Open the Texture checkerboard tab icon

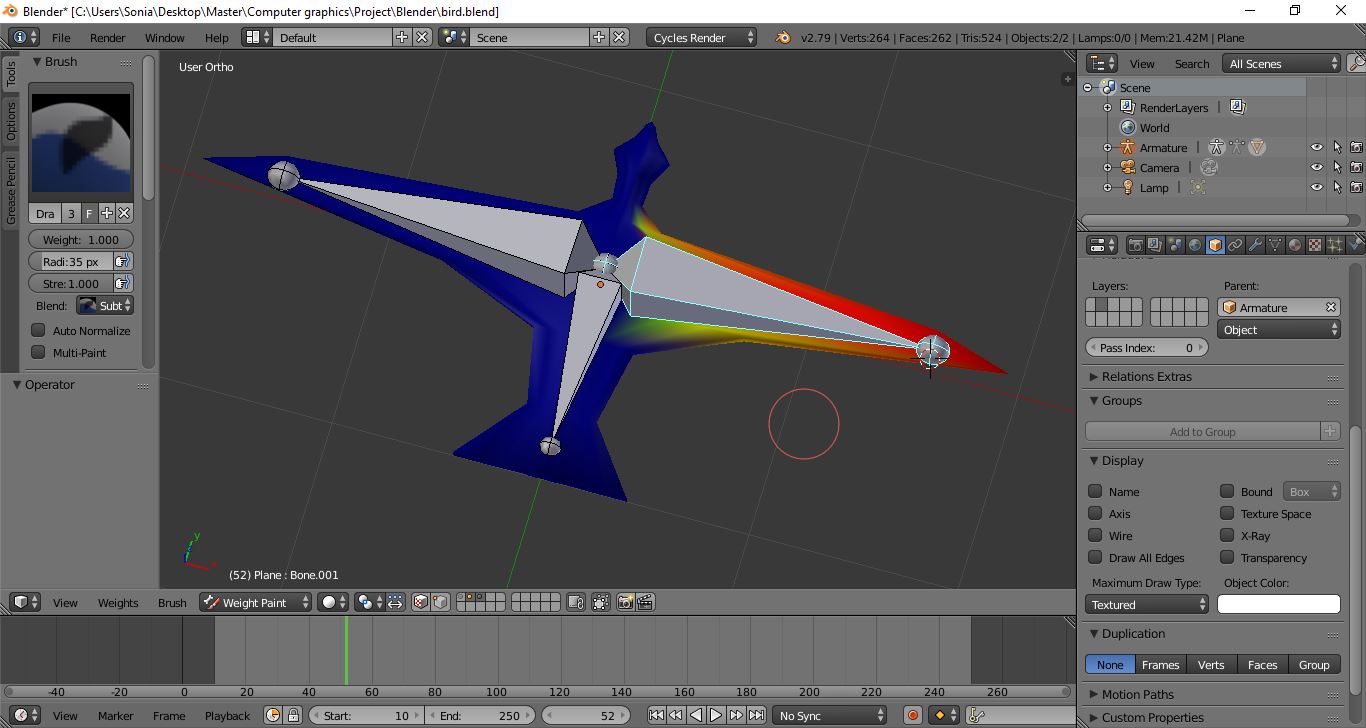point(1315,245)
